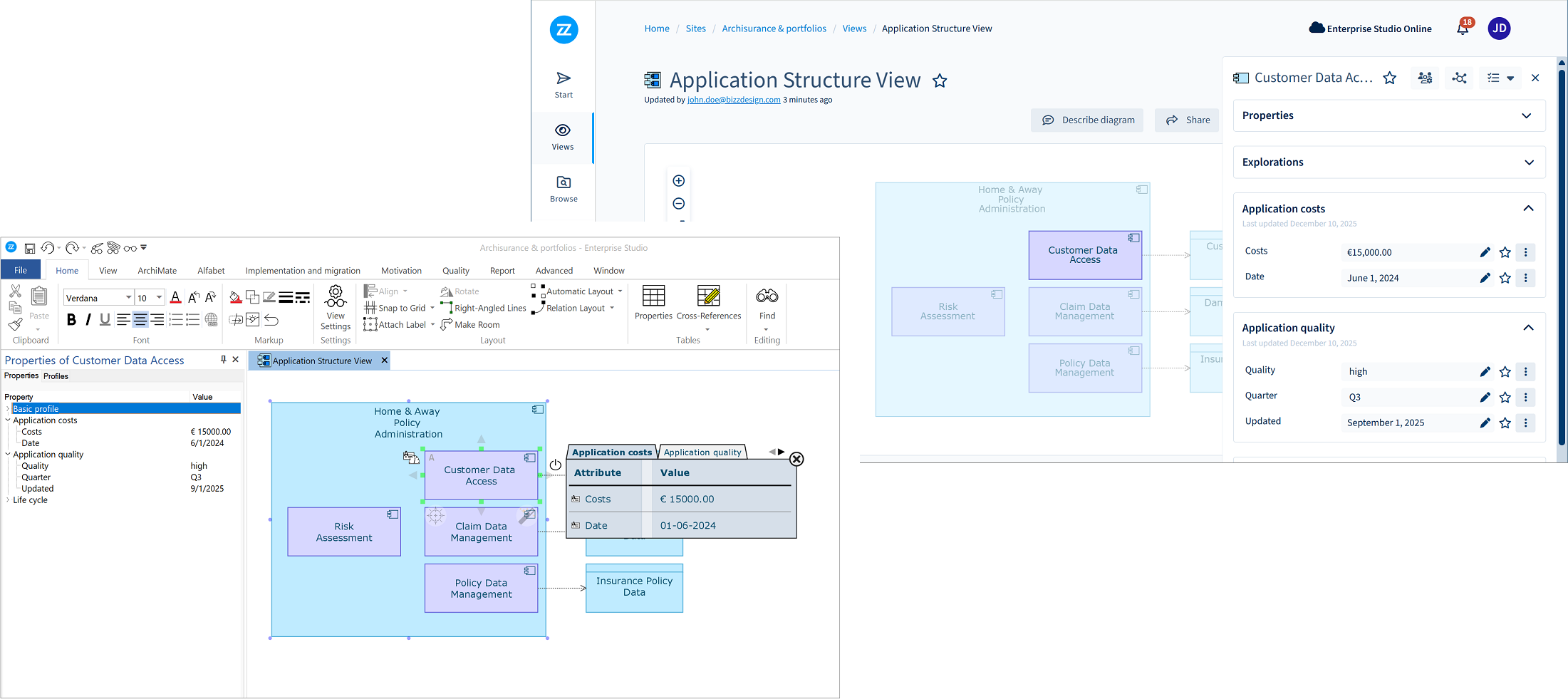Toggle italic formatting
The image size is (1568, 699).
[88, 320]
